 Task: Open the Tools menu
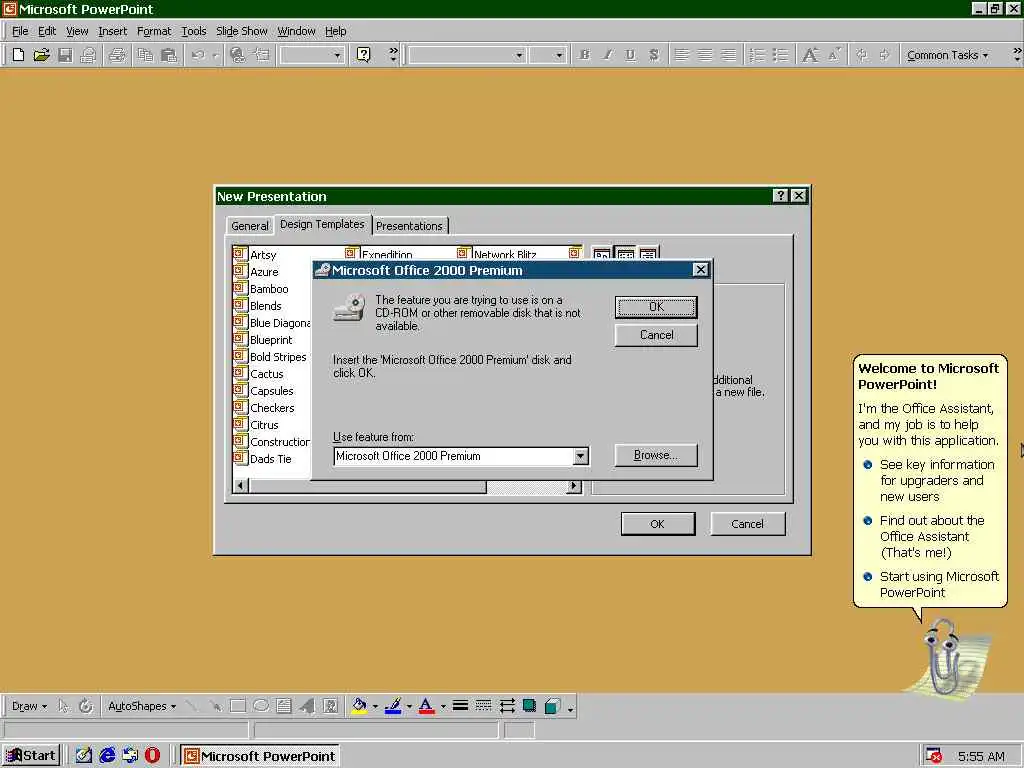pyautogui.click(x=193, y=31)
